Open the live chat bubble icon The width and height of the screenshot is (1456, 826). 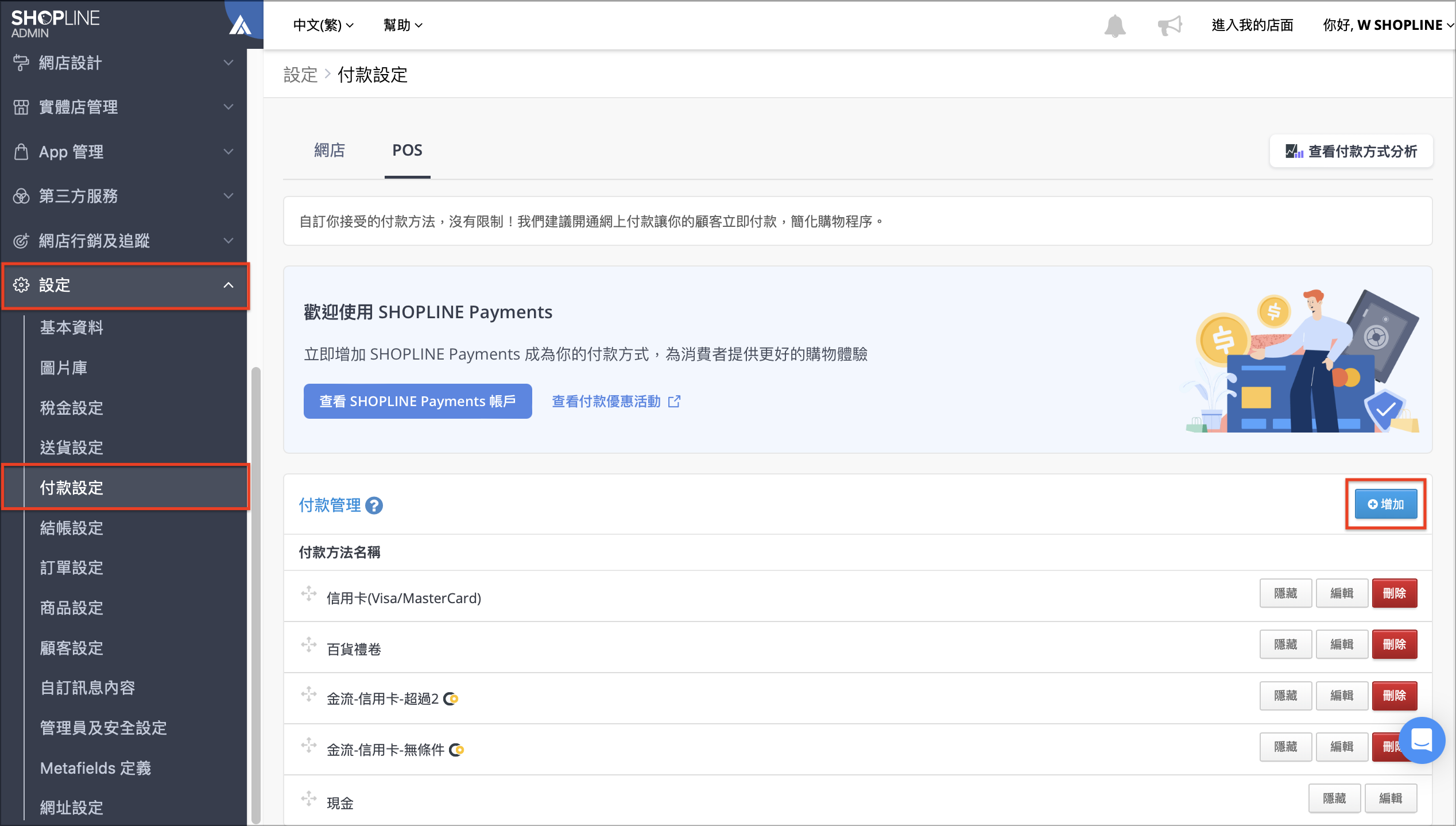point(1422,740)
